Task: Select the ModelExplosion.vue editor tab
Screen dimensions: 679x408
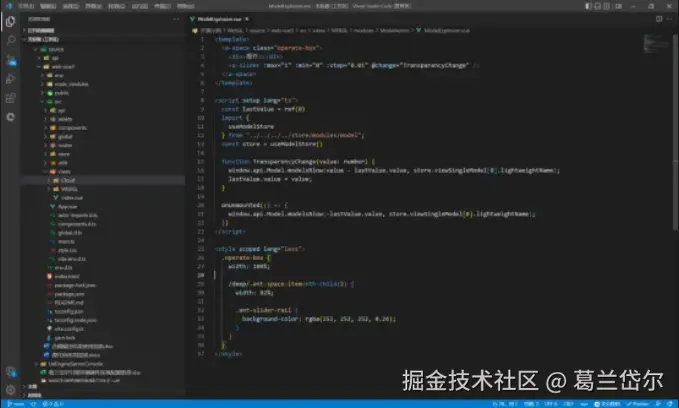Action: point(220,19)
